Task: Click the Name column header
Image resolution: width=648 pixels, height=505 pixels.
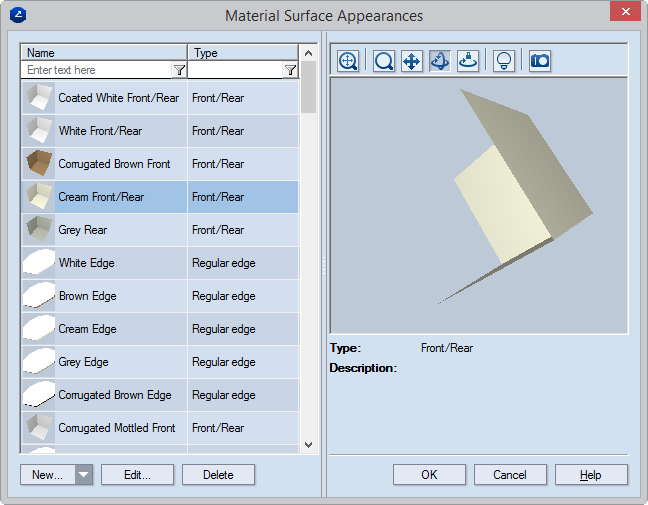Action: coord(104,53)
